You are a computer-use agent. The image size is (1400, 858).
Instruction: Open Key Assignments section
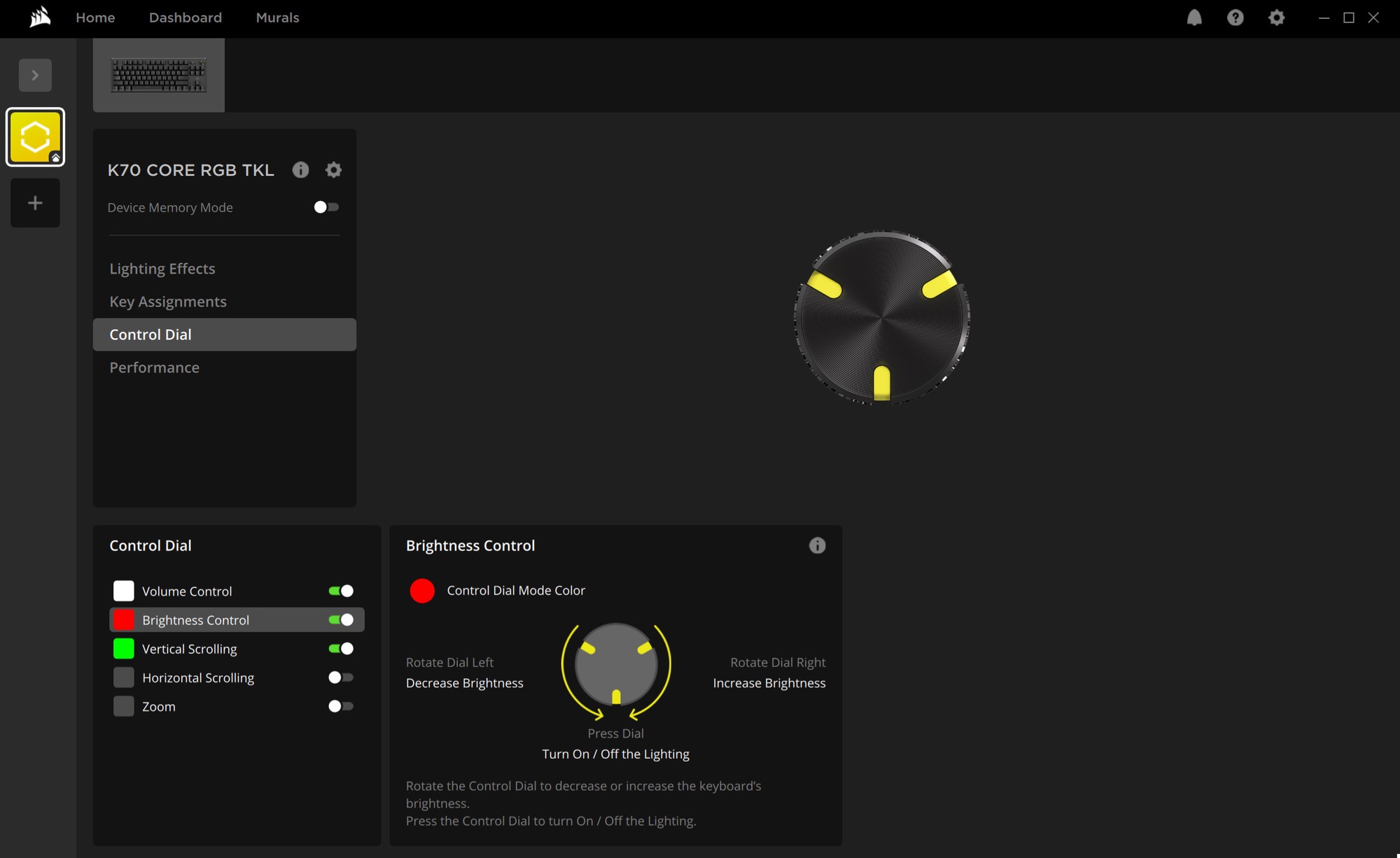pos(168,302)
